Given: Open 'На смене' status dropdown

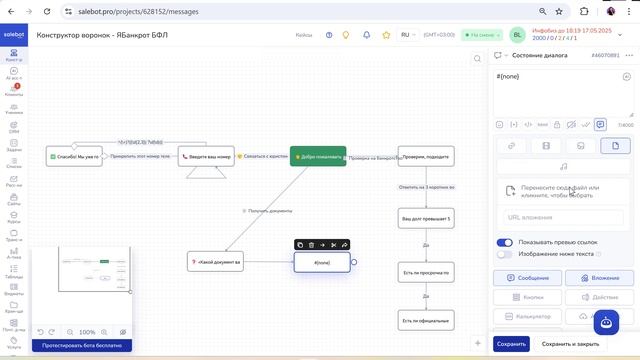Looking at the screenshot, I should 482,35.
